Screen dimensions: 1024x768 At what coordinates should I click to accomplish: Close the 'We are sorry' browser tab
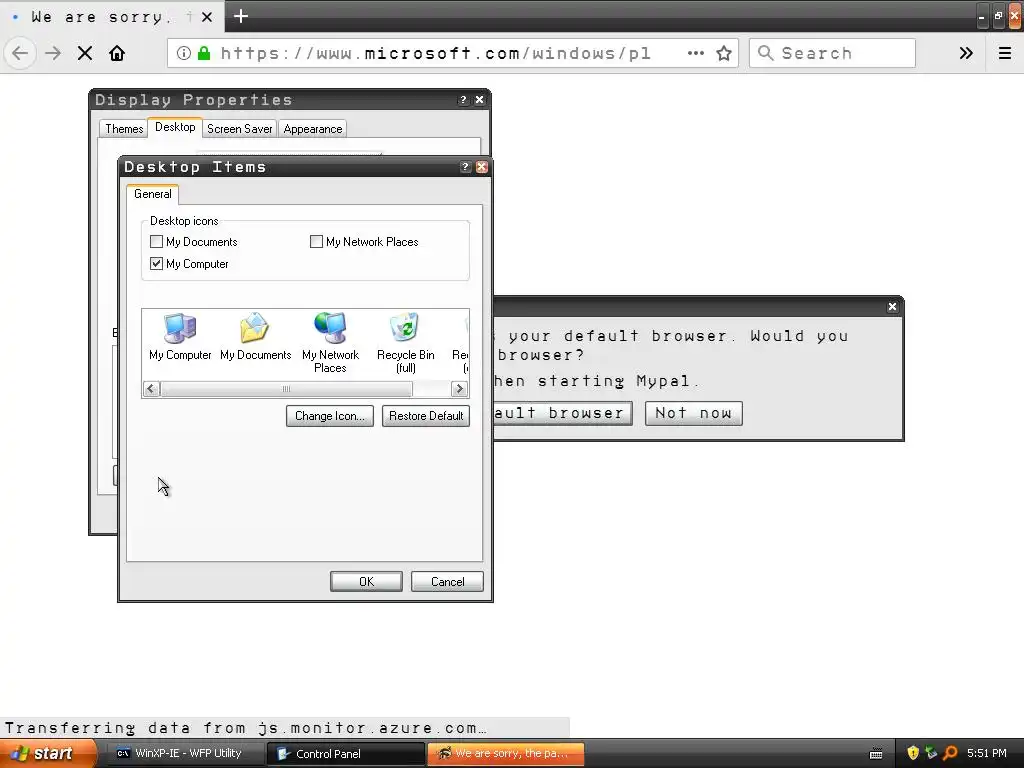pyautogui.click(x=207, y=17)
